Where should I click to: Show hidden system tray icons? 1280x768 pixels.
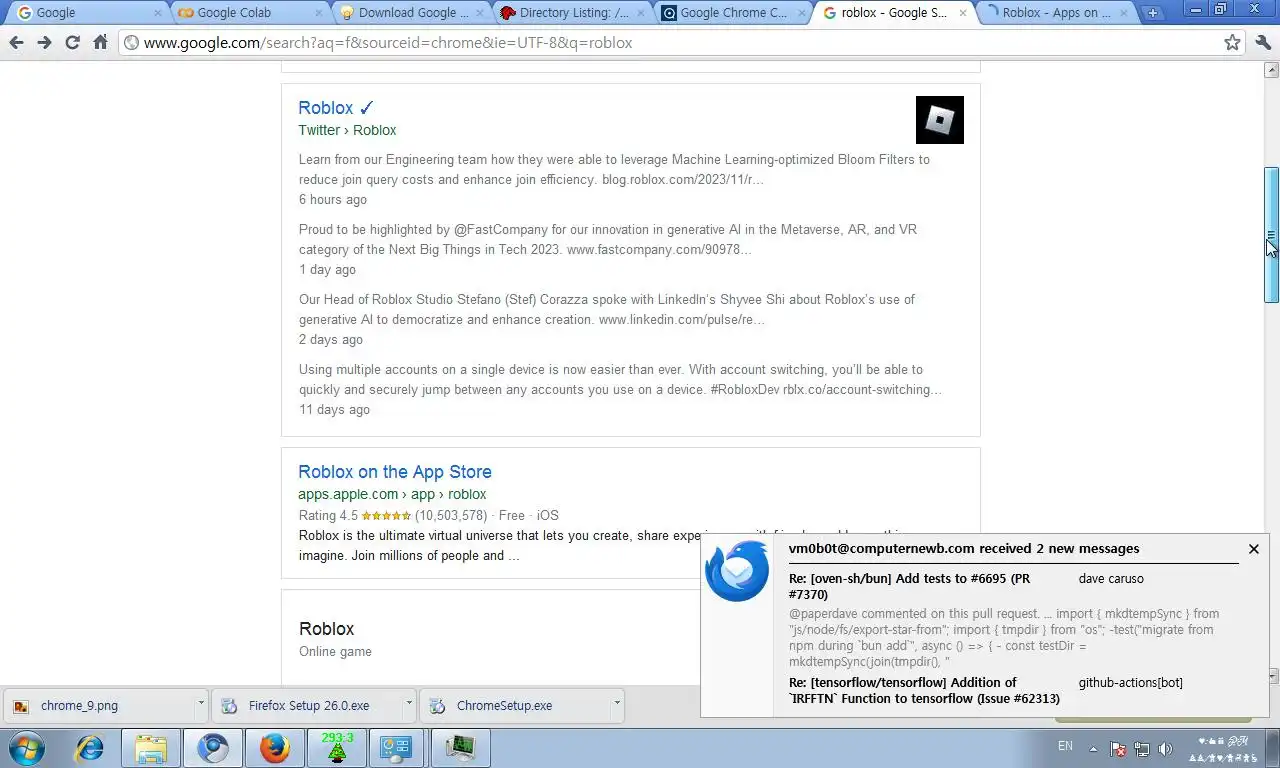pos(1093,749)
